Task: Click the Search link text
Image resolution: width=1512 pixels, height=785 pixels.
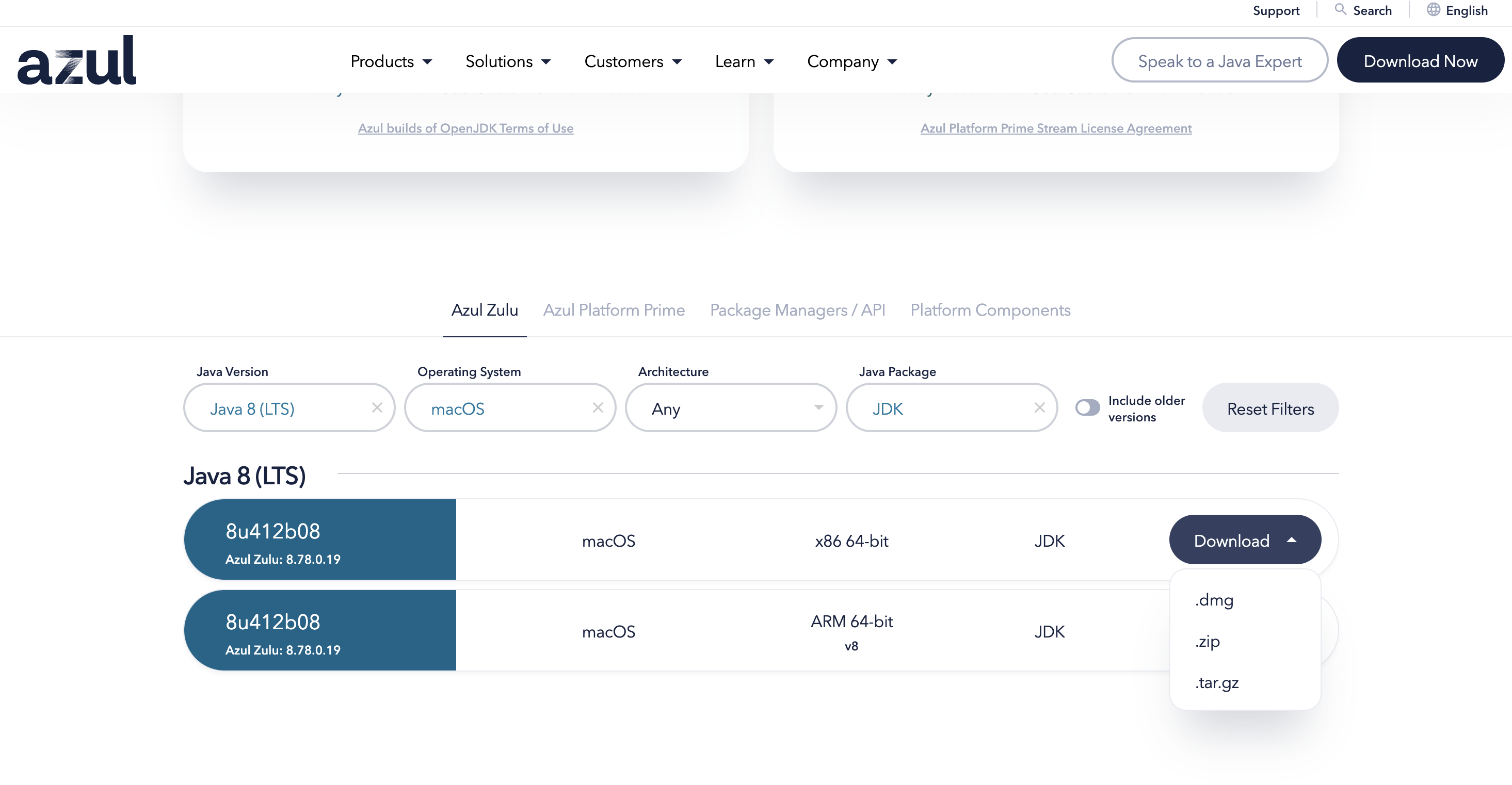Action: (1372, 10)
